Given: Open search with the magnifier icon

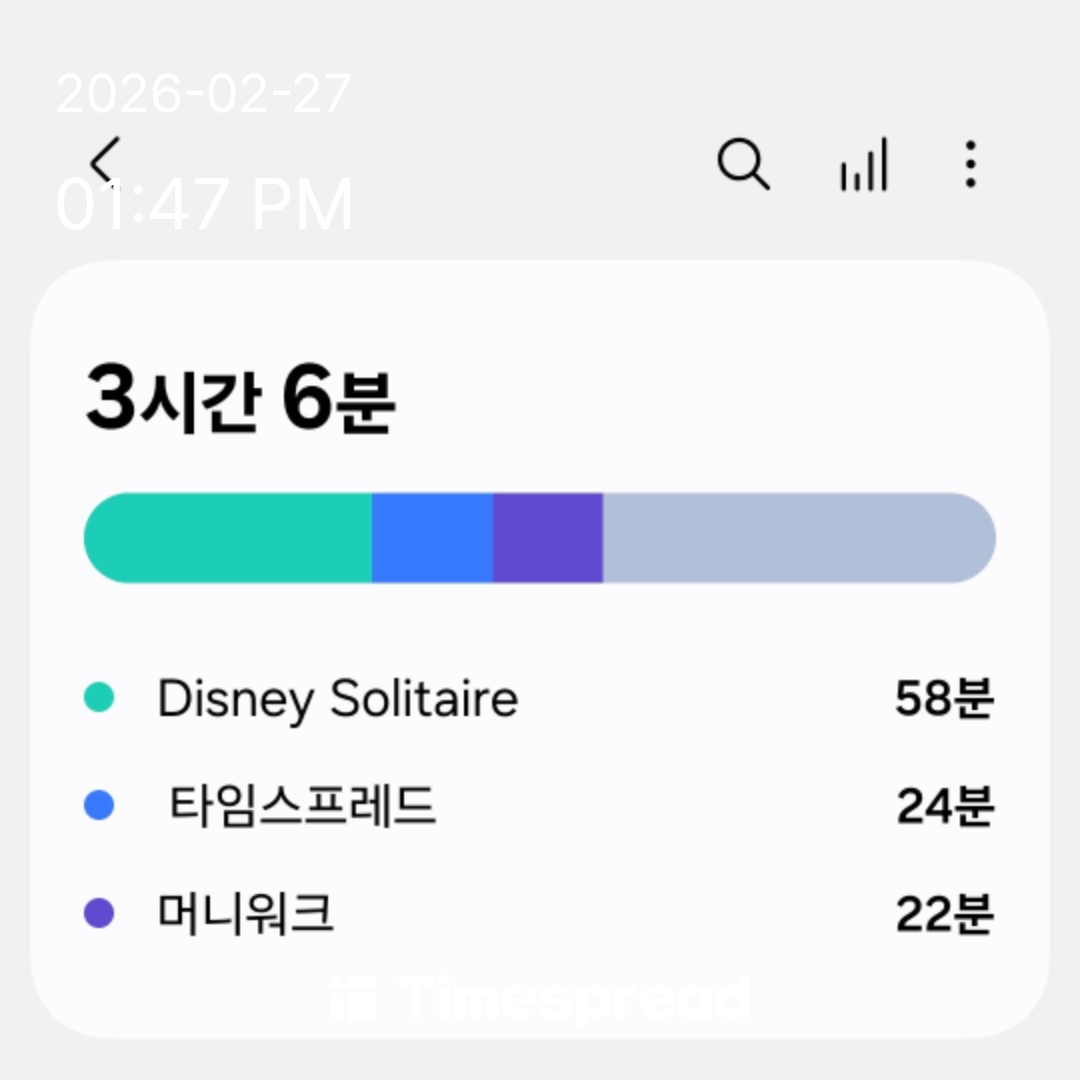Looking at the screenshot, I should pos(743,164).
